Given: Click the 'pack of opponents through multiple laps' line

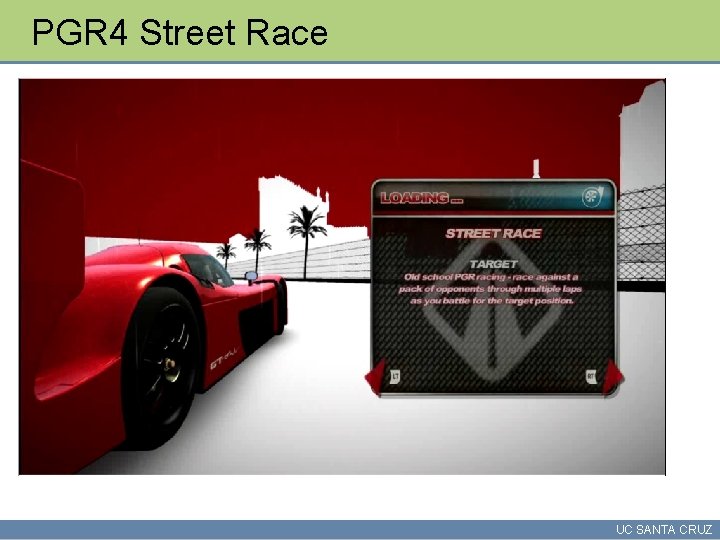Looking at the screenshot, I should coord(490,289).
